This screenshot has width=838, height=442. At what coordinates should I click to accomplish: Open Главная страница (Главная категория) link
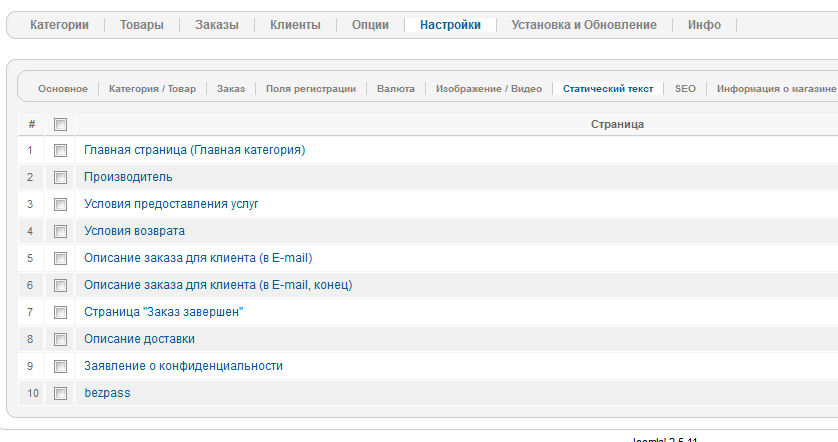(x=194, y=150)
